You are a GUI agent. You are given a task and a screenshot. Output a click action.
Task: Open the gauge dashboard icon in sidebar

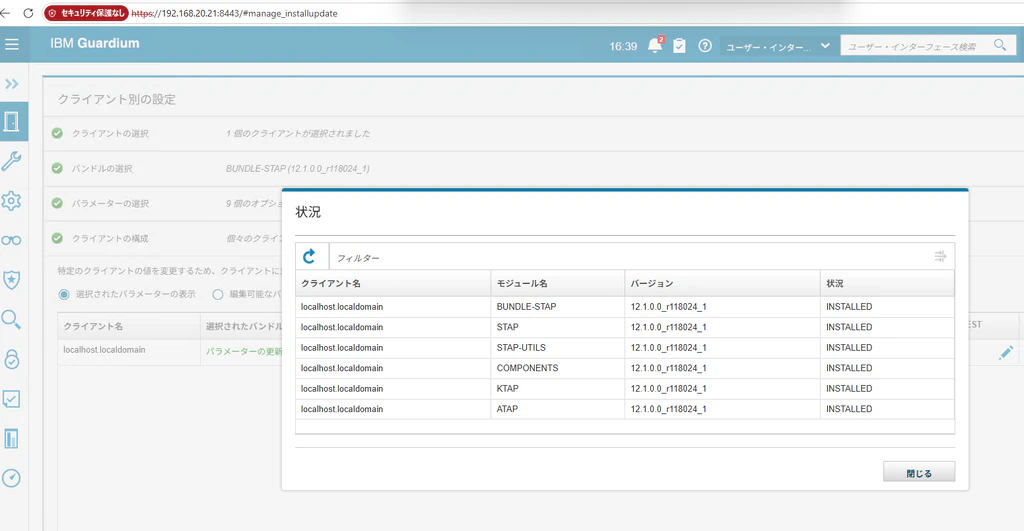(x=12, y=478)
